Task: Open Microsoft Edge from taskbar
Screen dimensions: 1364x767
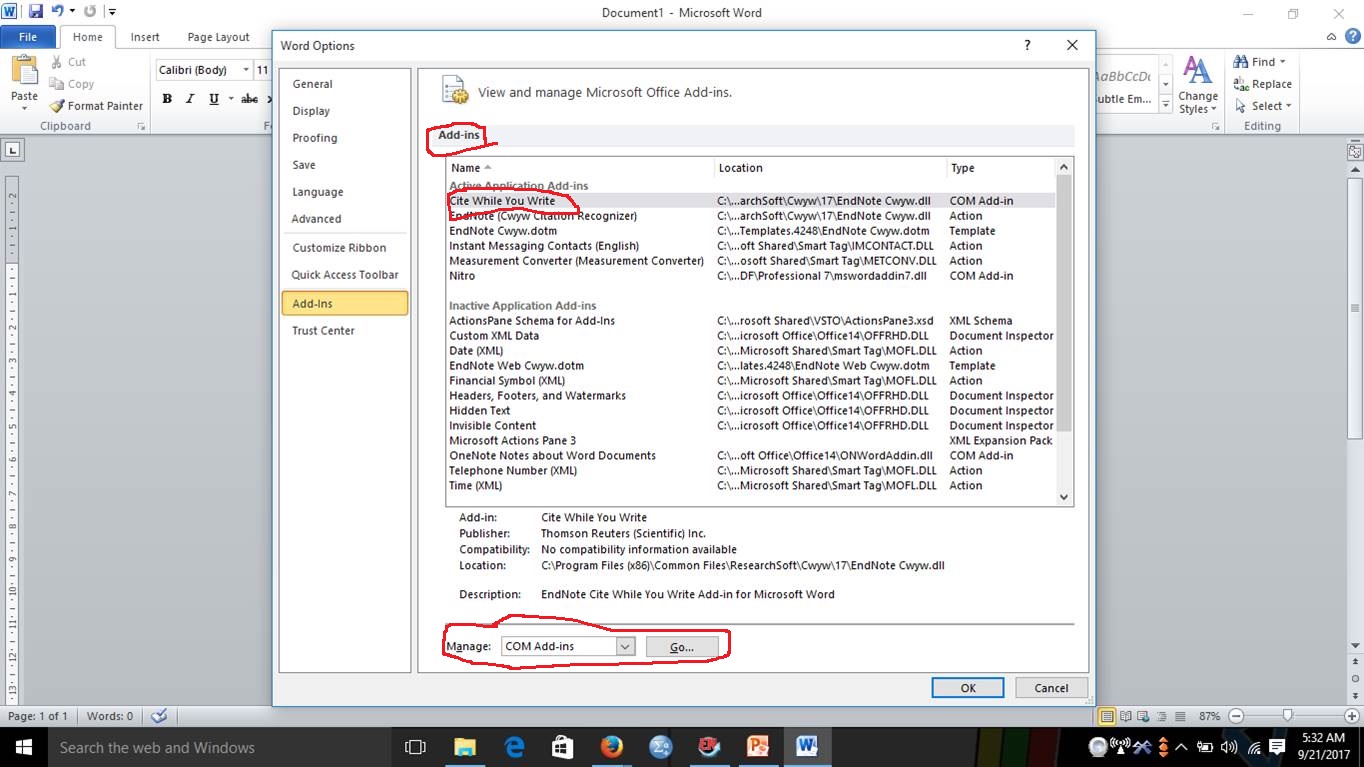Action: 514,747
